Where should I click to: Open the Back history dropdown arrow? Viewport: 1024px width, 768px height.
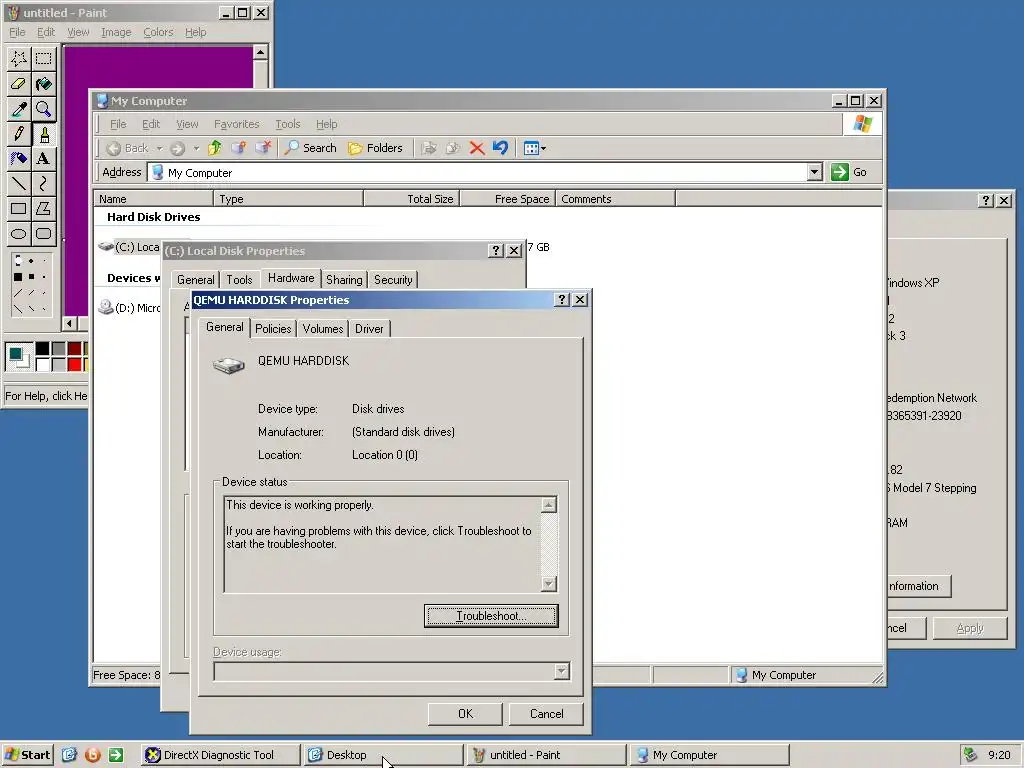coord(159,148)
